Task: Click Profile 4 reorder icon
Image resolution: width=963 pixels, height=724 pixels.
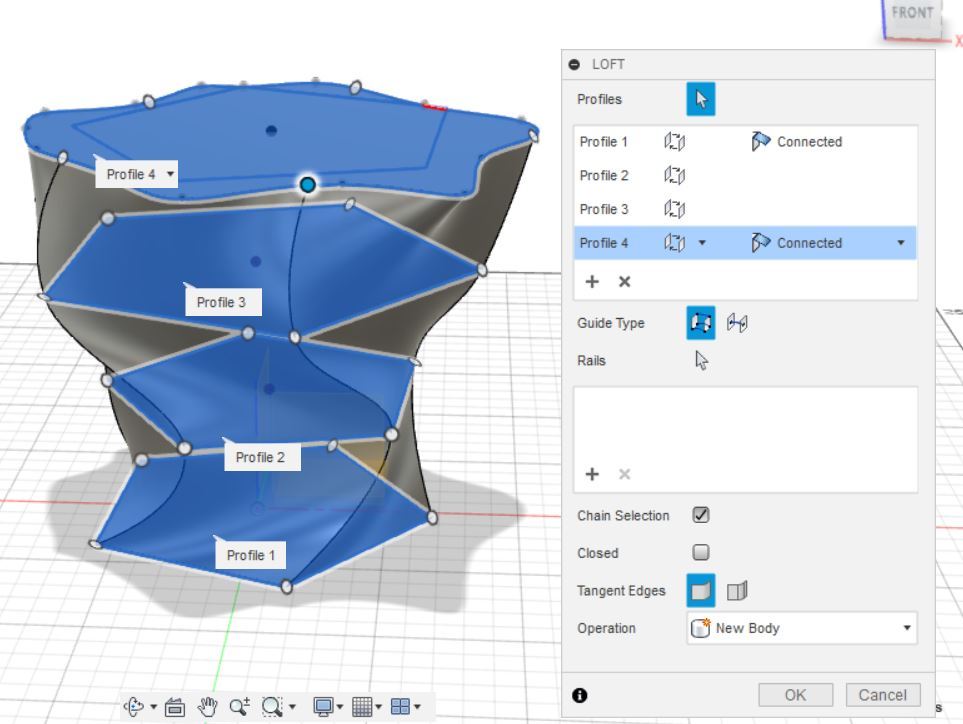Action: point(674,243)
